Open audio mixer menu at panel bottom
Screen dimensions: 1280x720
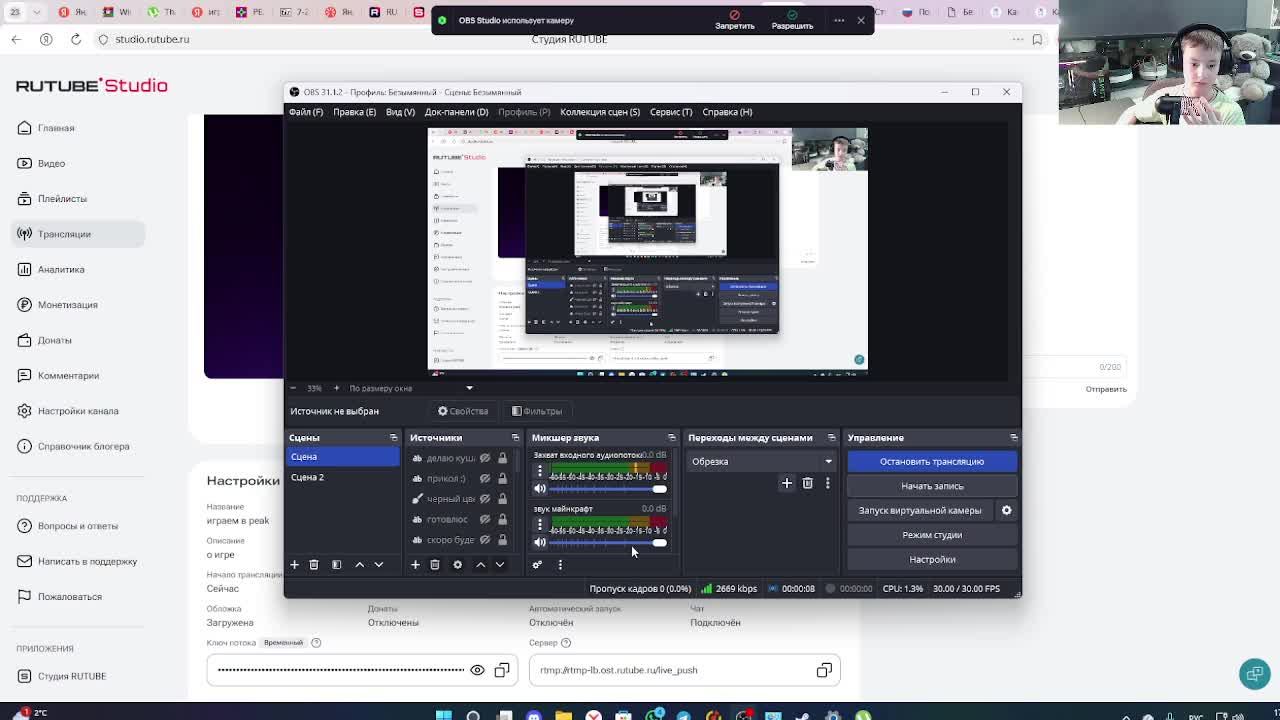pos(560,565)
